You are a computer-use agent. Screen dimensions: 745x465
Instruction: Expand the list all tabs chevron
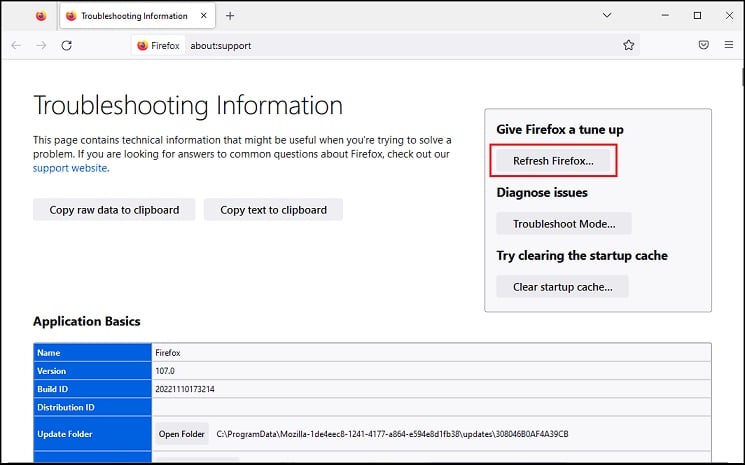[607, 15]
